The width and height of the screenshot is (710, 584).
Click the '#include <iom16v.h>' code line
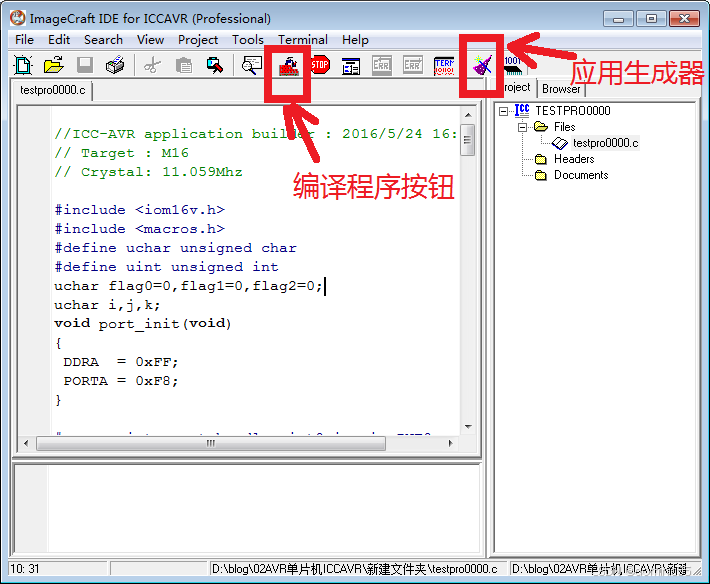point(140,210)
